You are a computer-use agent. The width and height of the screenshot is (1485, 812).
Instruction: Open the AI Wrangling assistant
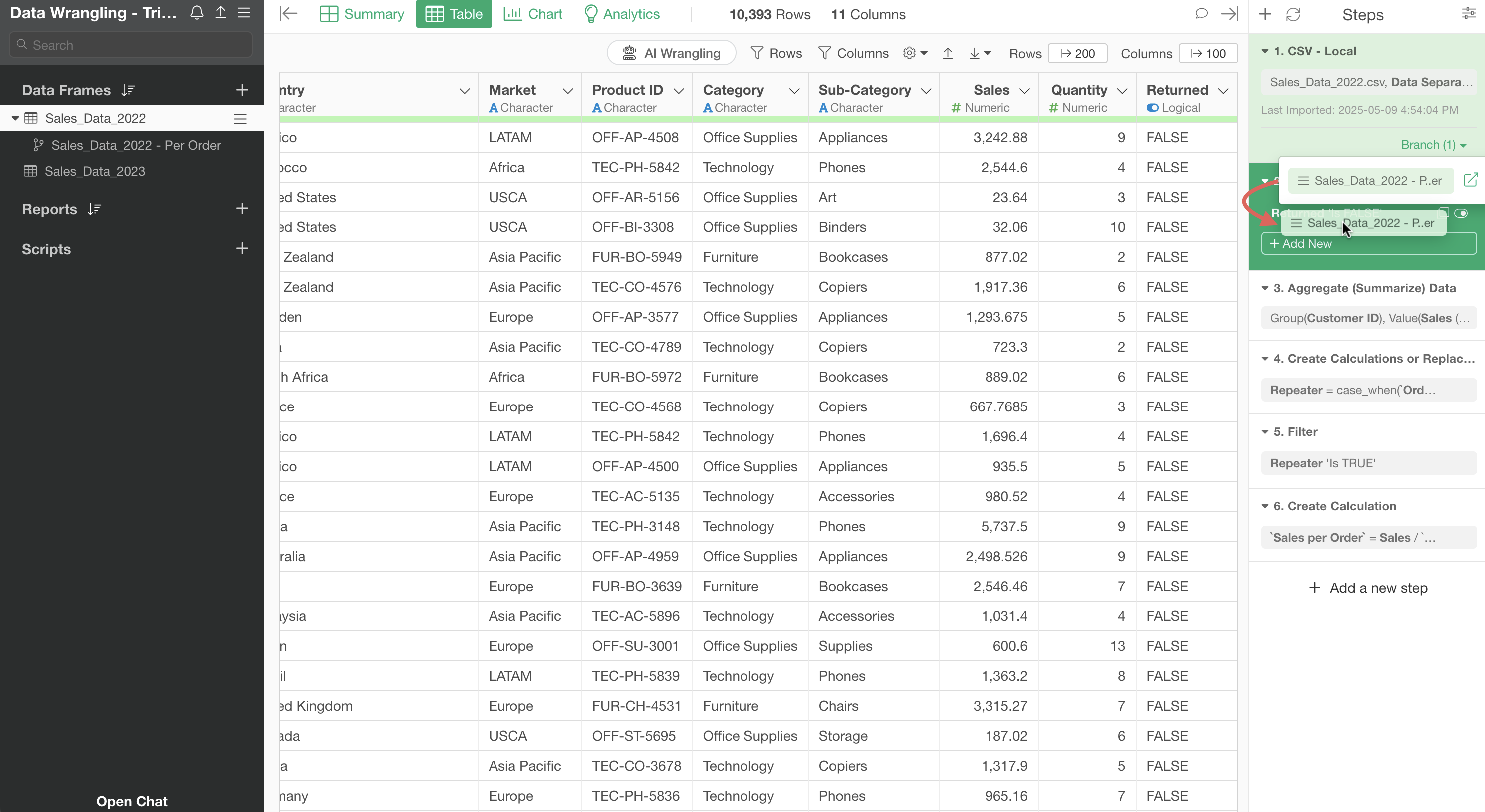(671, 53)
